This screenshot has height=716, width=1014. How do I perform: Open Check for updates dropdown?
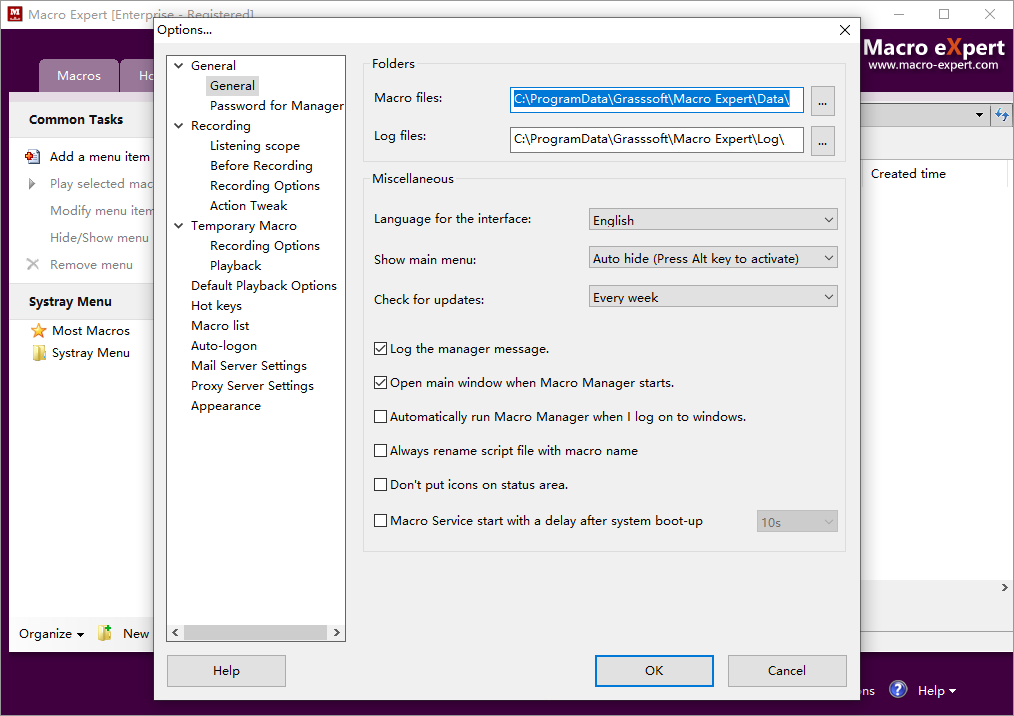[x=713, y=297]
